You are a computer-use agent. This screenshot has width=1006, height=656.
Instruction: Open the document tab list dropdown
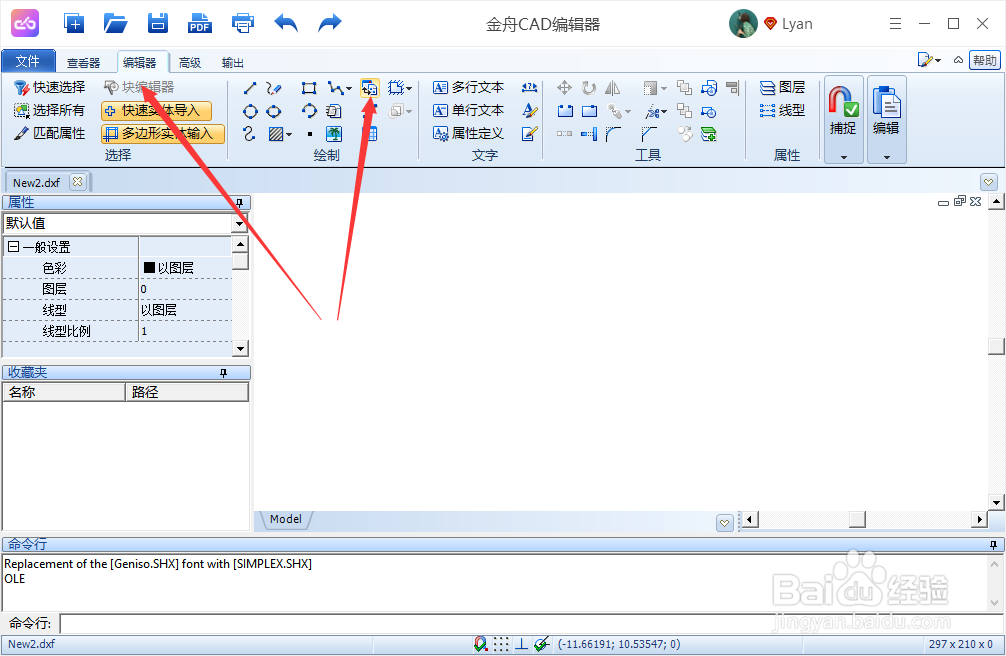click(x=989, y=182)
